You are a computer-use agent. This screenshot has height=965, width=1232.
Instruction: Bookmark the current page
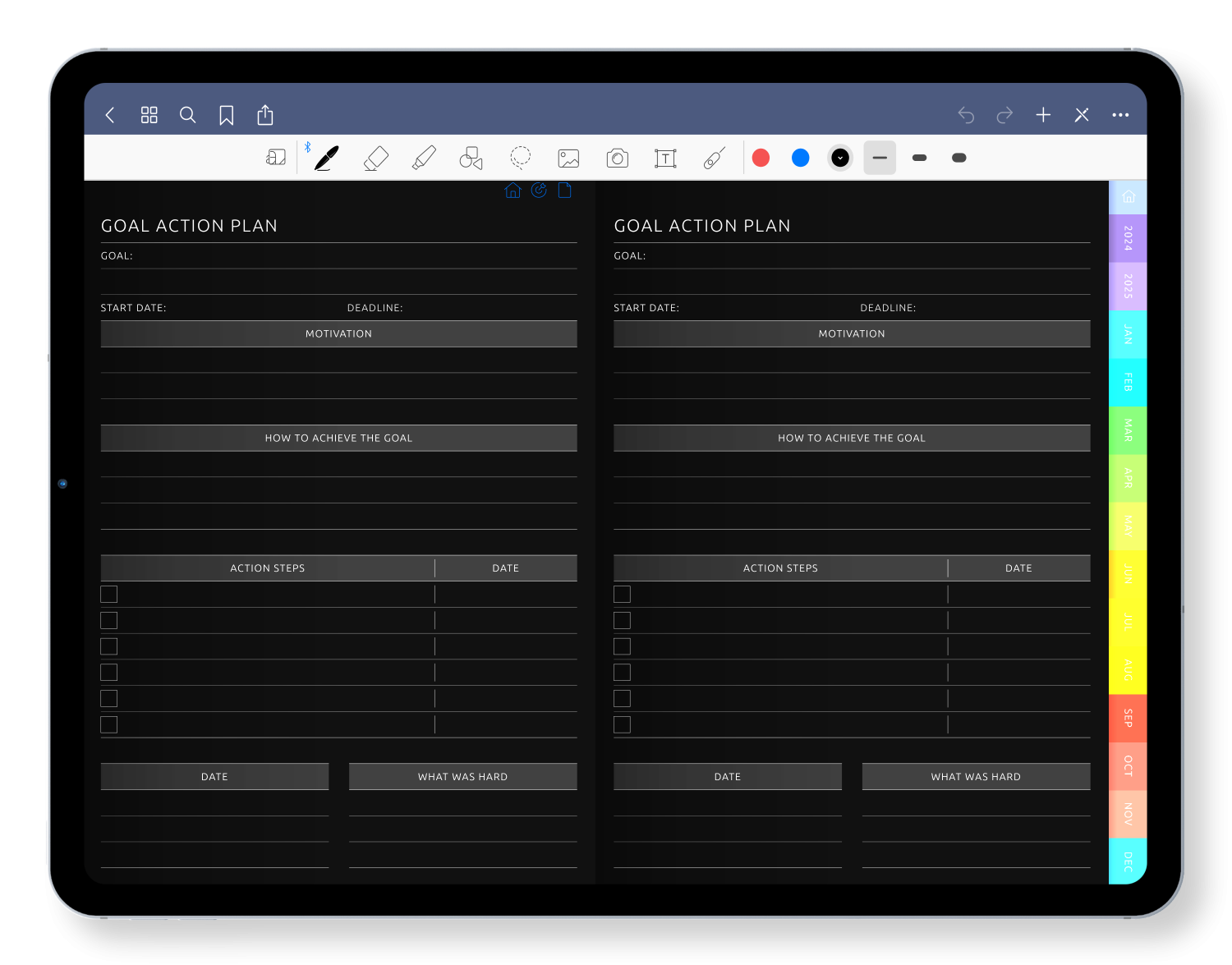[x=227, y=115]
